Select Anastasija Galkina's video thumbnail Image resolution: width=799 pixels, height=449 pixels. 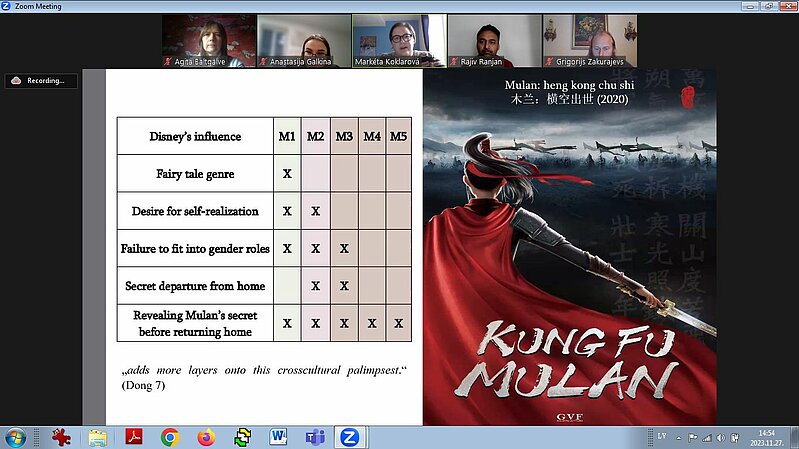pyautogui.click(x=304, y=41)
